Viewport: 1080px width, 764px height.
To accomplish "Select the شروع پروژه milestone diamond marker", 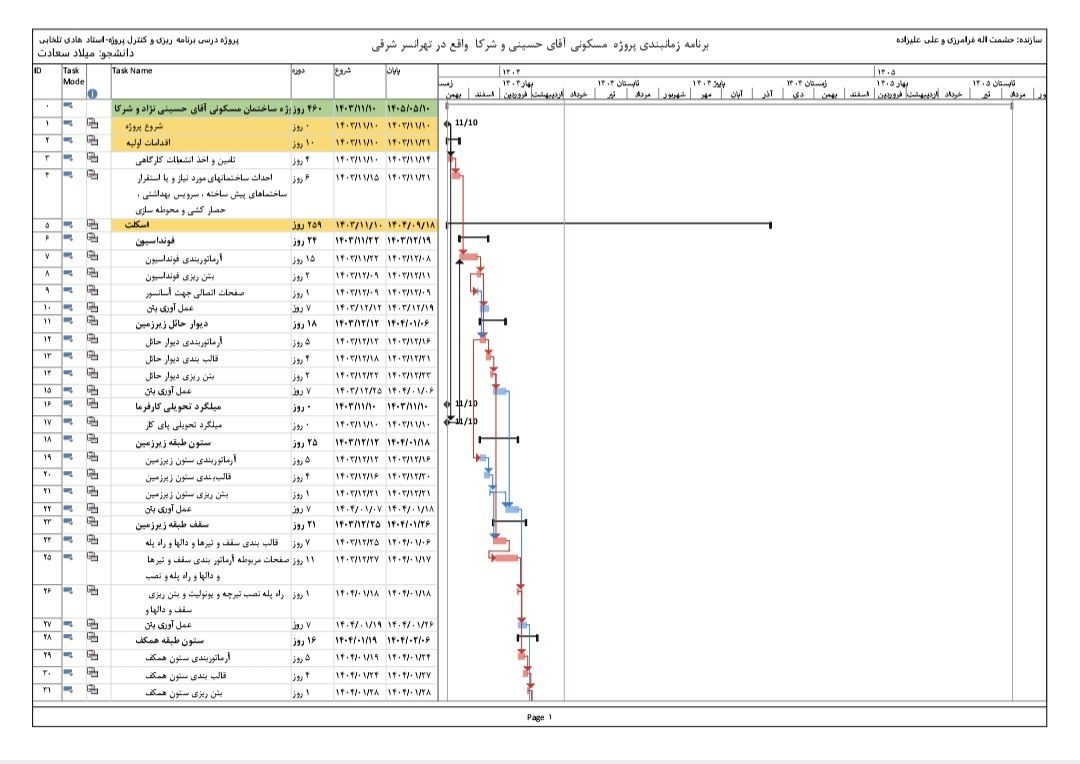I will click(x=447, y=124).
